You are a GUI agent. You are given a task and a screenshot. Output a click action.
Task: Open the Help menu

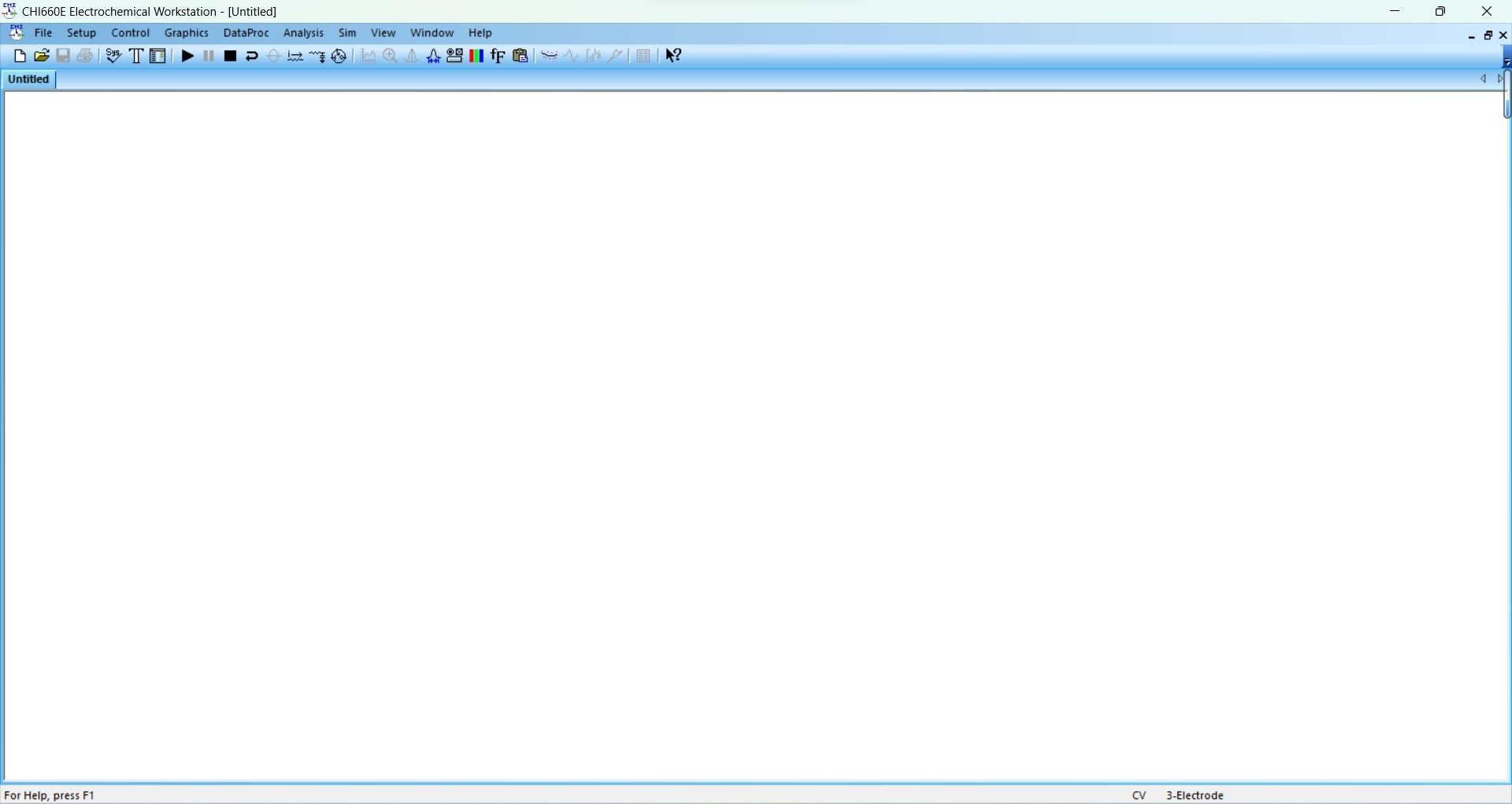(481, 33)
